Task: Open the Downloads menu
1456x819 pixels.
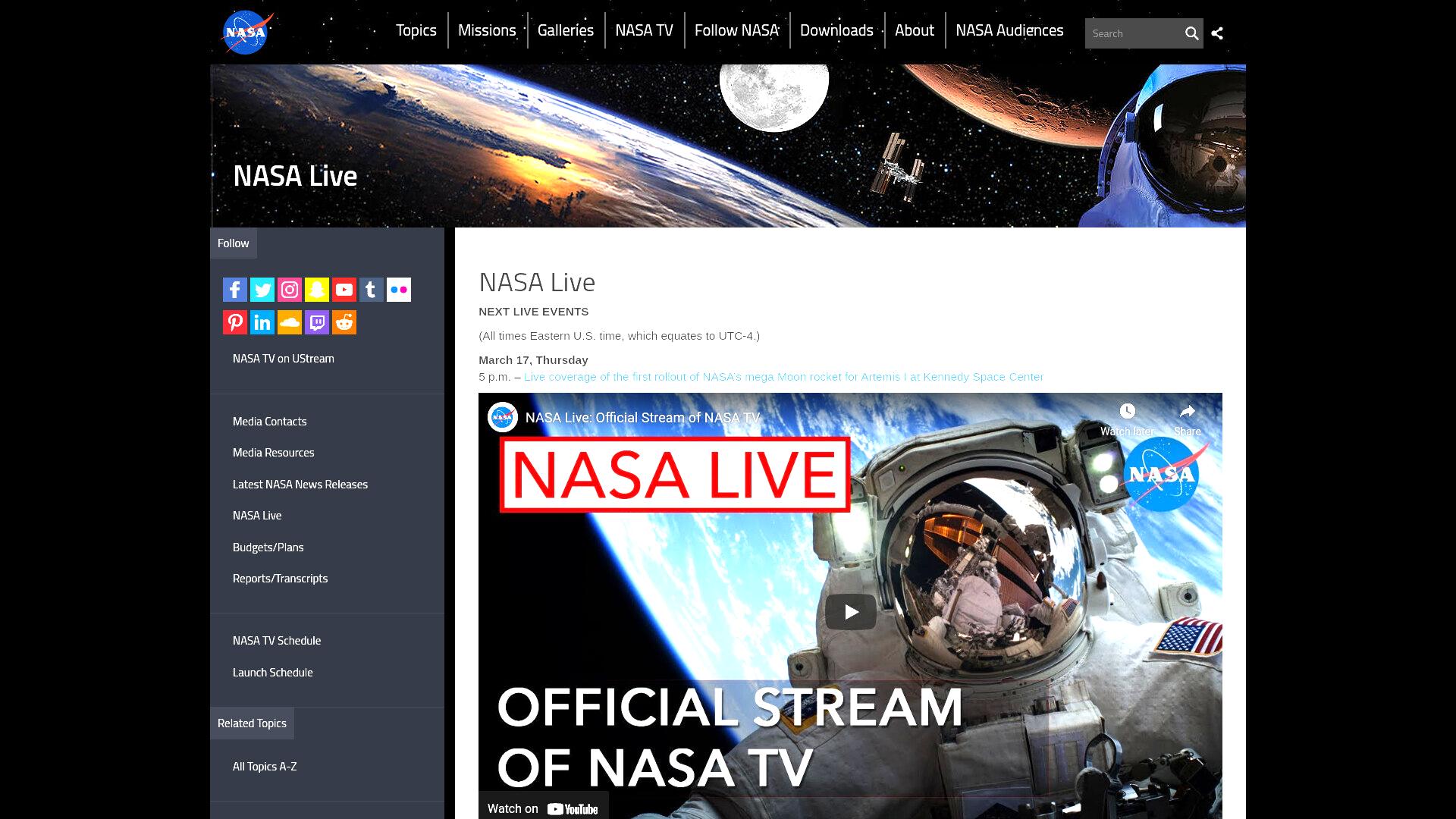Action: (x=836, y=30)
